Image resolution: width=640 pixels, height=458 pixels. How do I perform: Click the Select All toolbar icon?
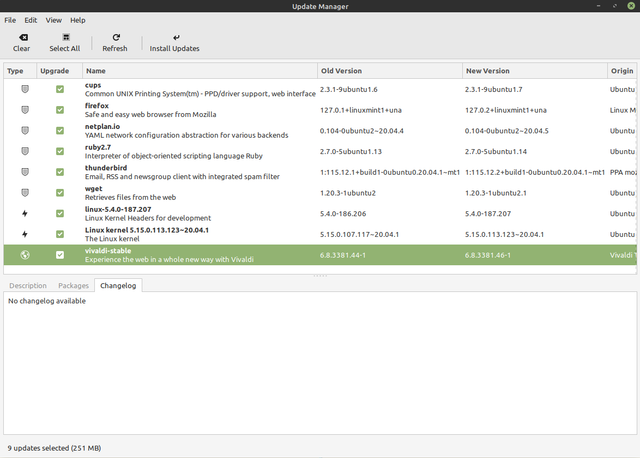(66, 38)
